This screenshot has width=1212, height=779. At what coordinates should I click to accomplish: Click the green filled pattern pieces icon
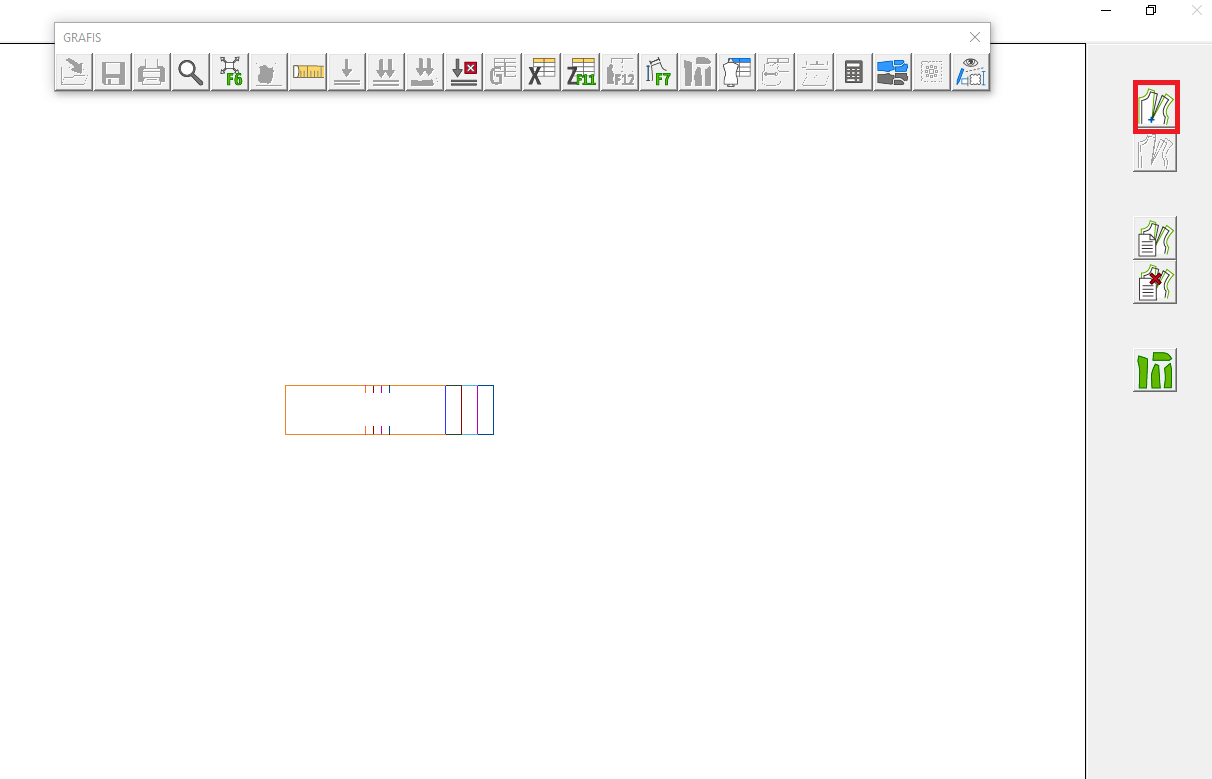point(1155,370)
